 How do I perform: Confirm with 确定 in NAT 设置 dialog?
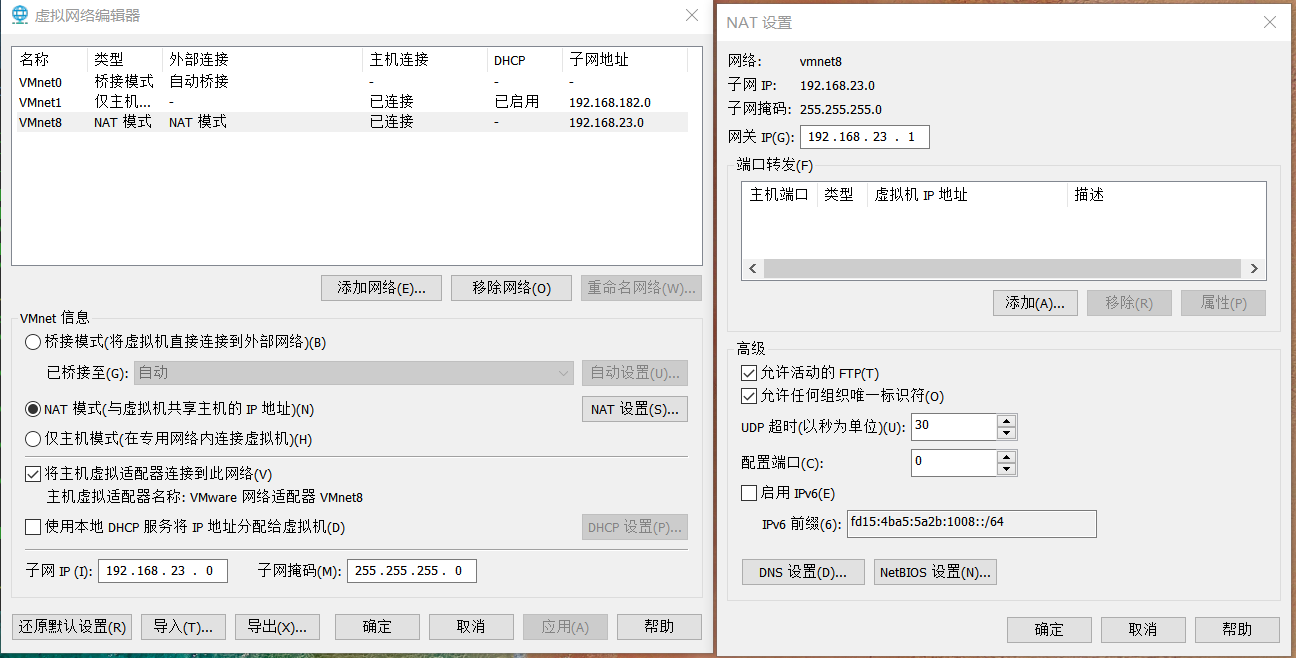coord(1049,629)
